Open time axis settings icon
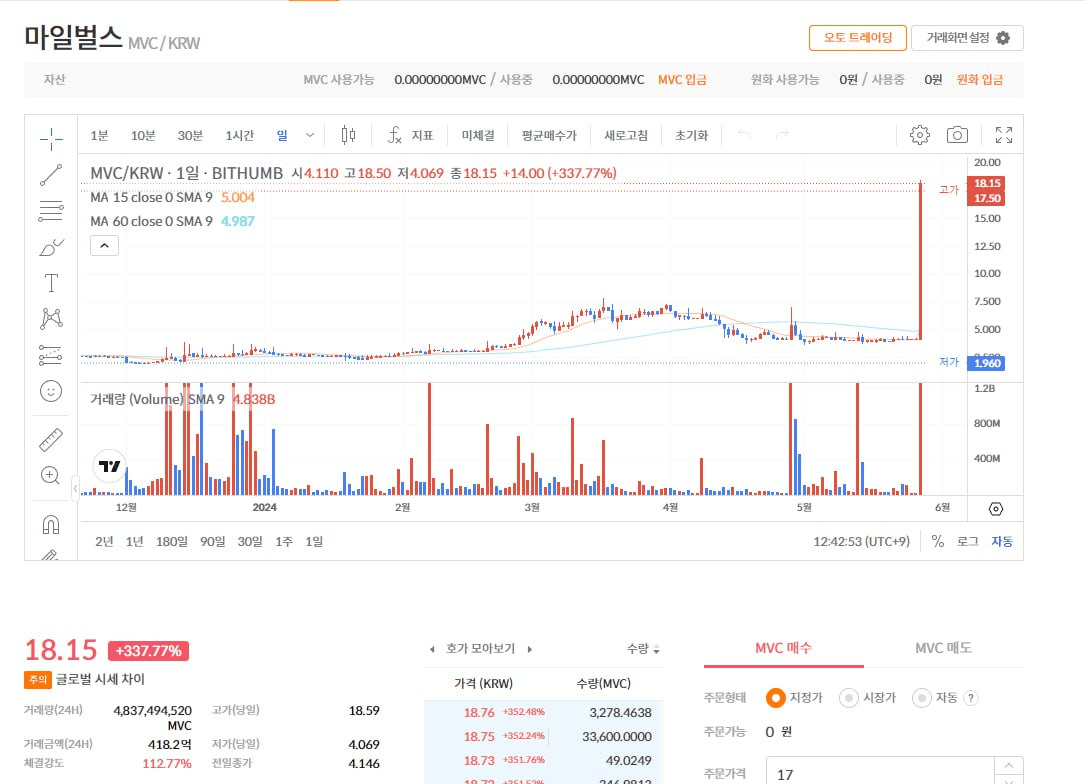 click(995, 509)
